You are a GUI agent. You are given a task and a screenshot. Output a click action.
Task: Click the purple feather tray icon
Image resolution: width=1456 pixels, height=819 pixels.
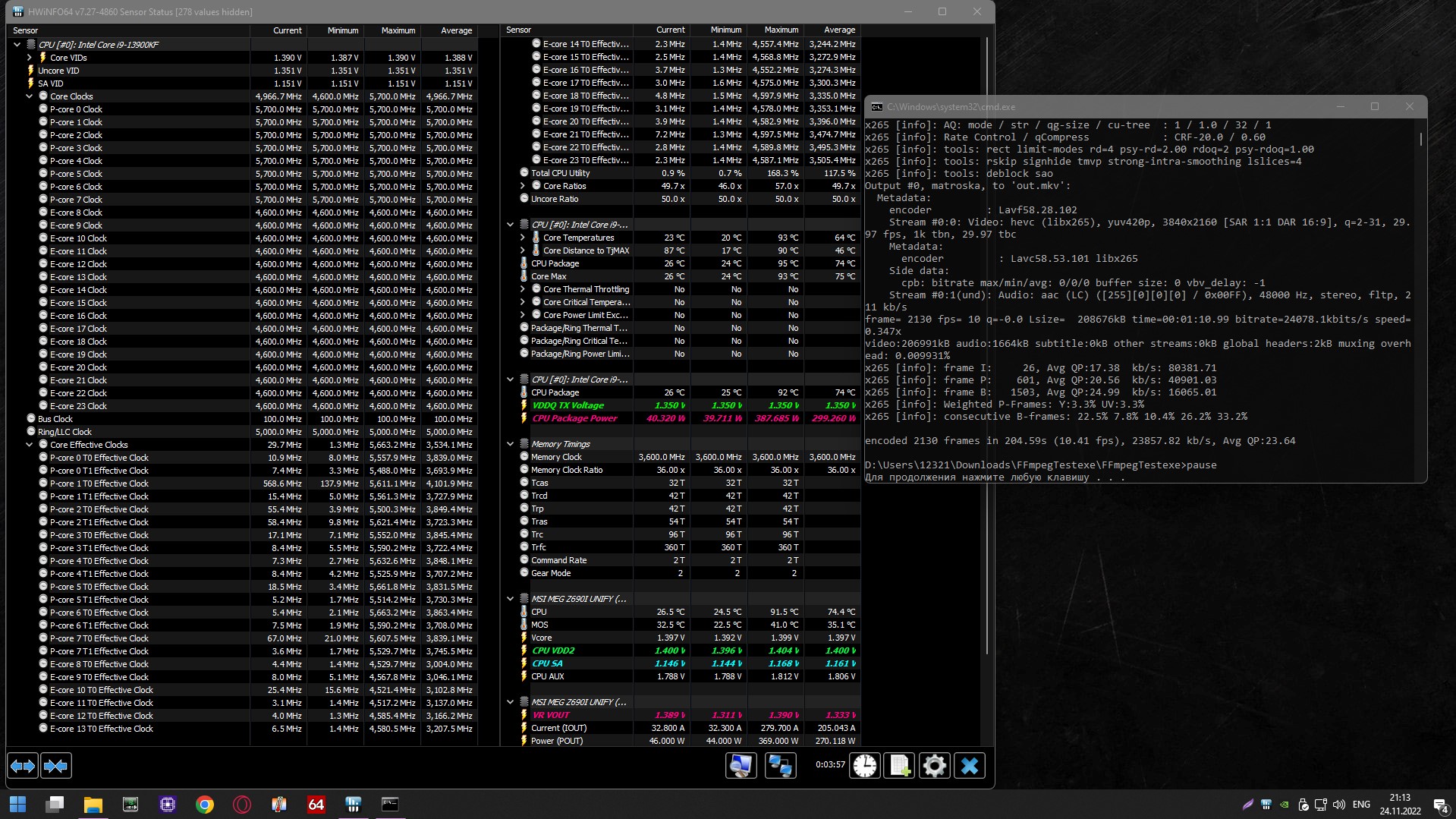[x=1247, y=805]
